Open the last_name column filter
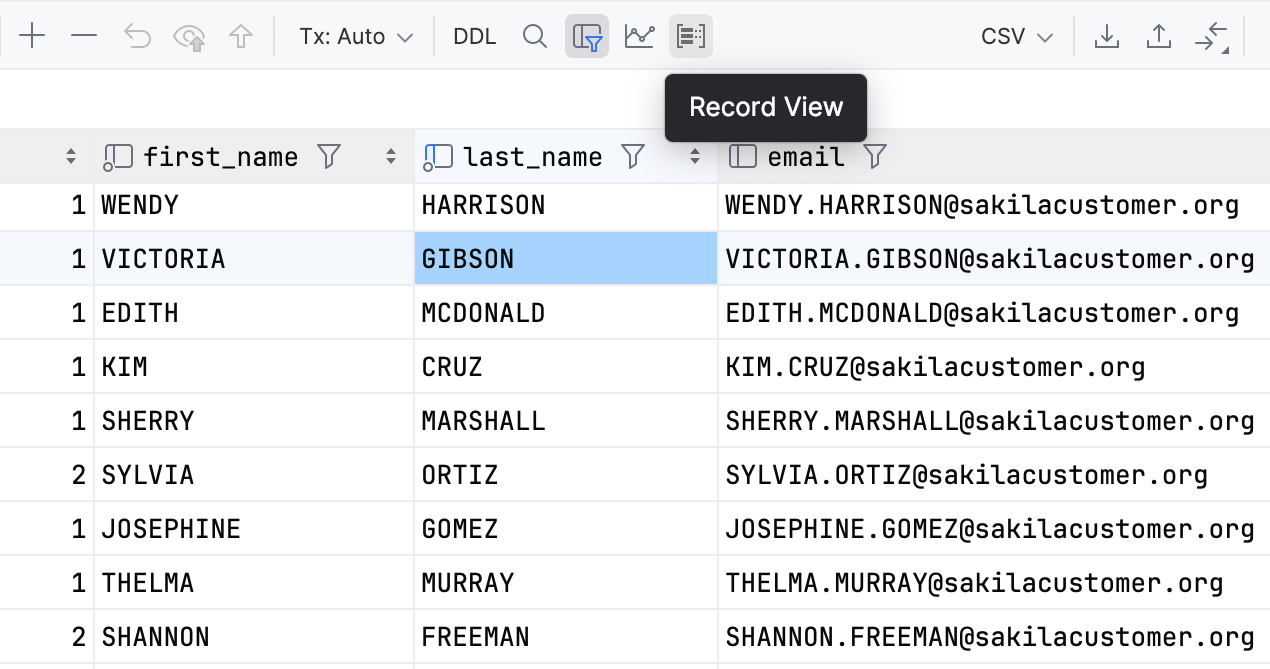 [632, 157]
